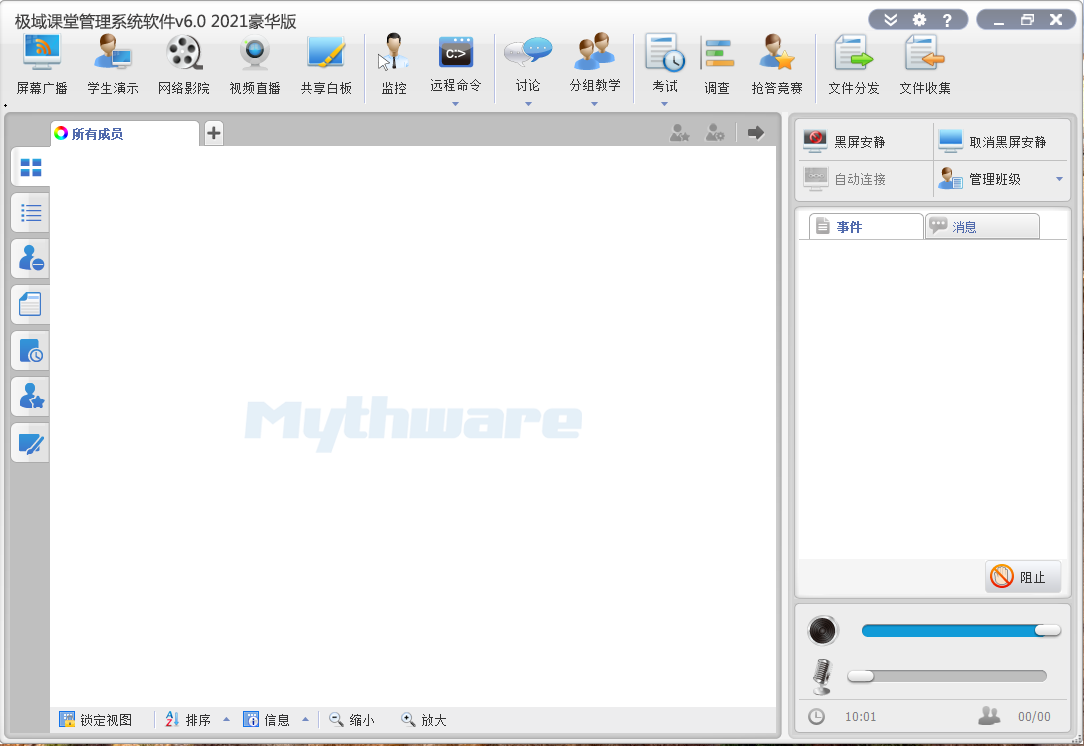Collapse toolbar with double chevron icon
1084x746 pixels.
(x=890, y=20)
